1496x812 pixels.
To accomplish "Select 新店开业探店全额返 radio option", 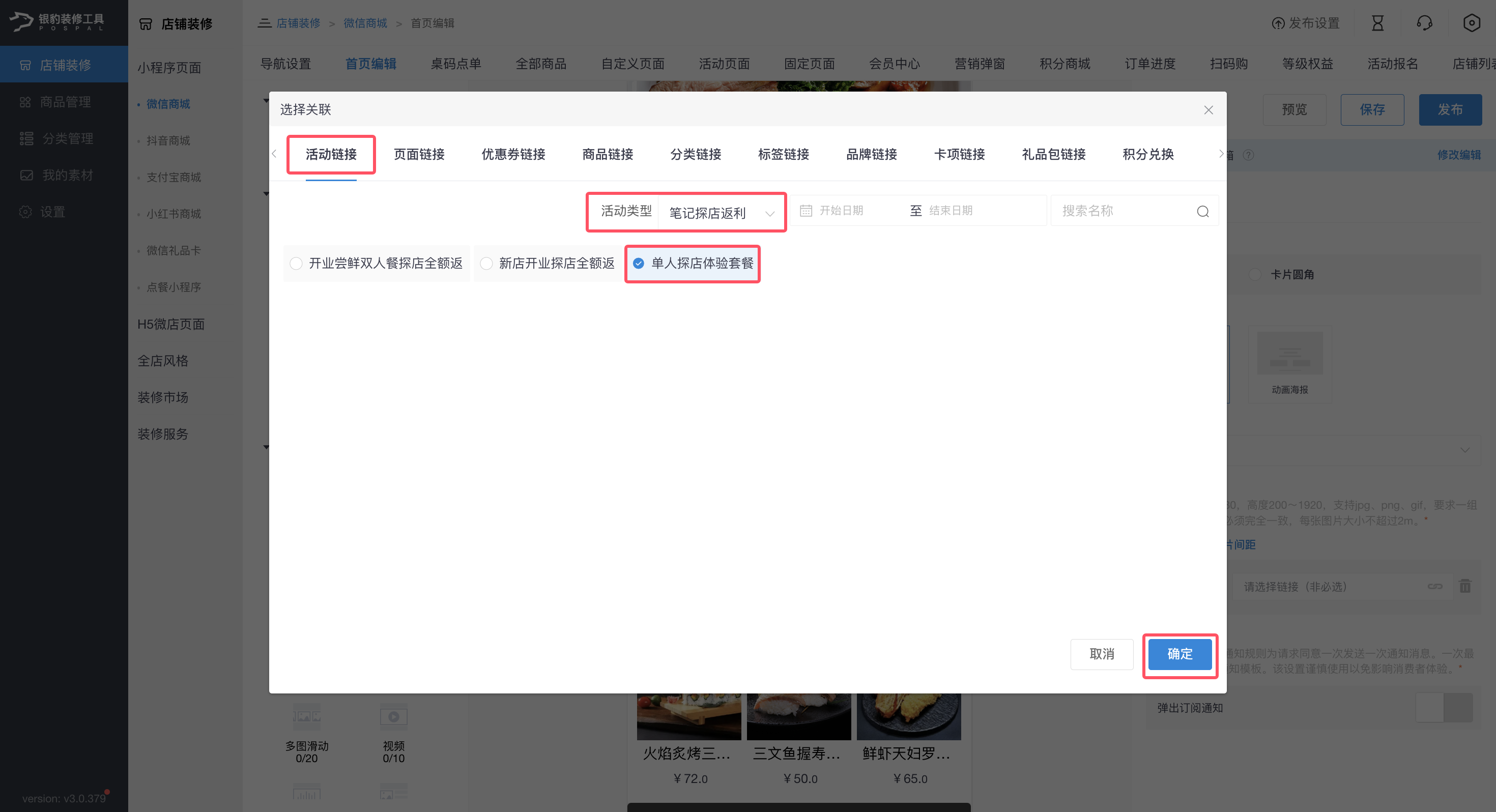I will tap(546, 263).
